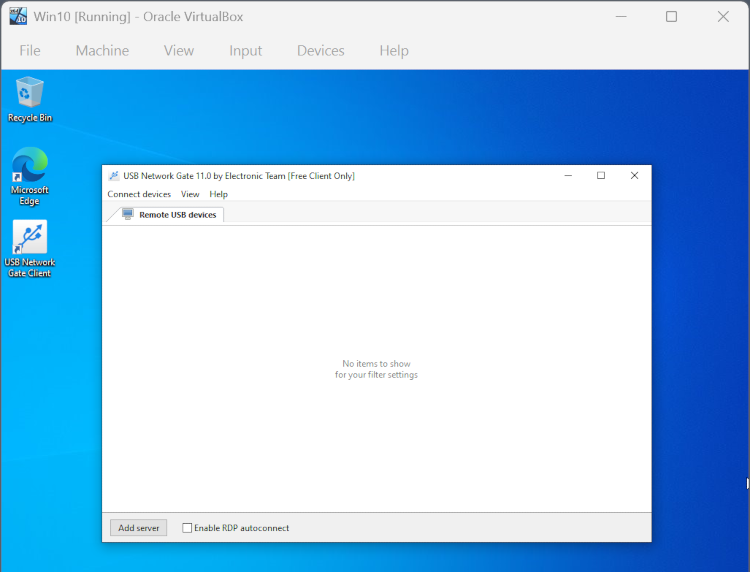Launch the Microsoft Edge desktop shortcut

[x=30, y=176]
